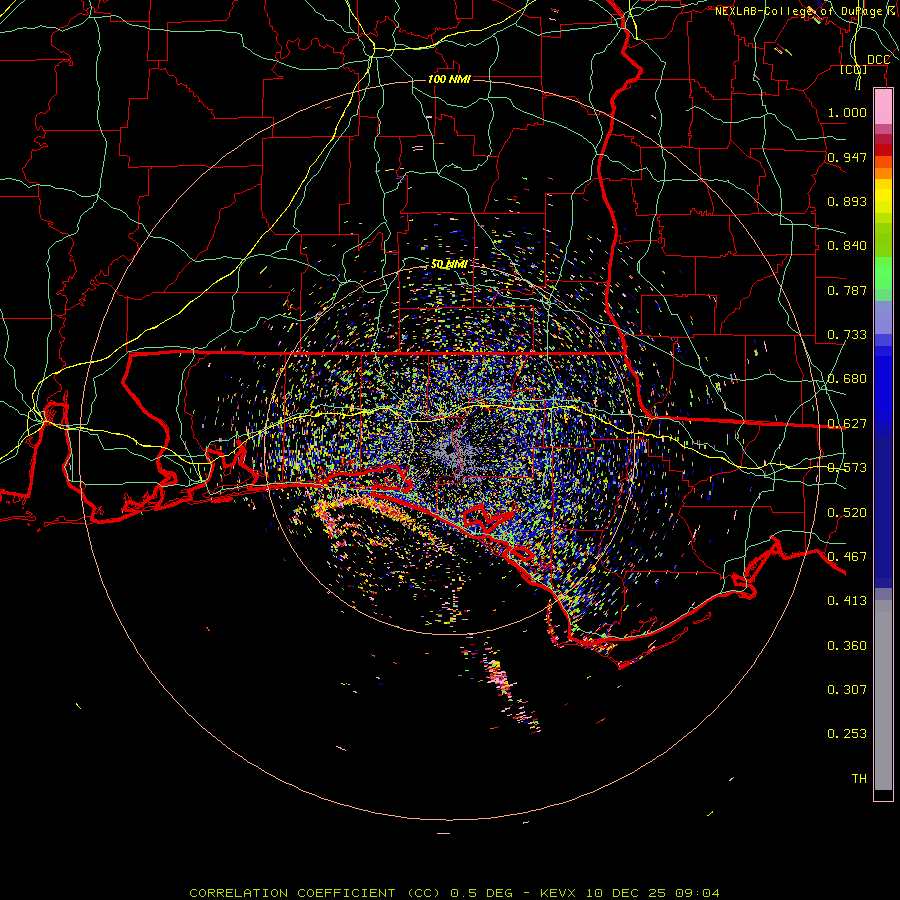Click the 0.253 scale value
This screenshot has width=900, height=900.
click(847, 734)
